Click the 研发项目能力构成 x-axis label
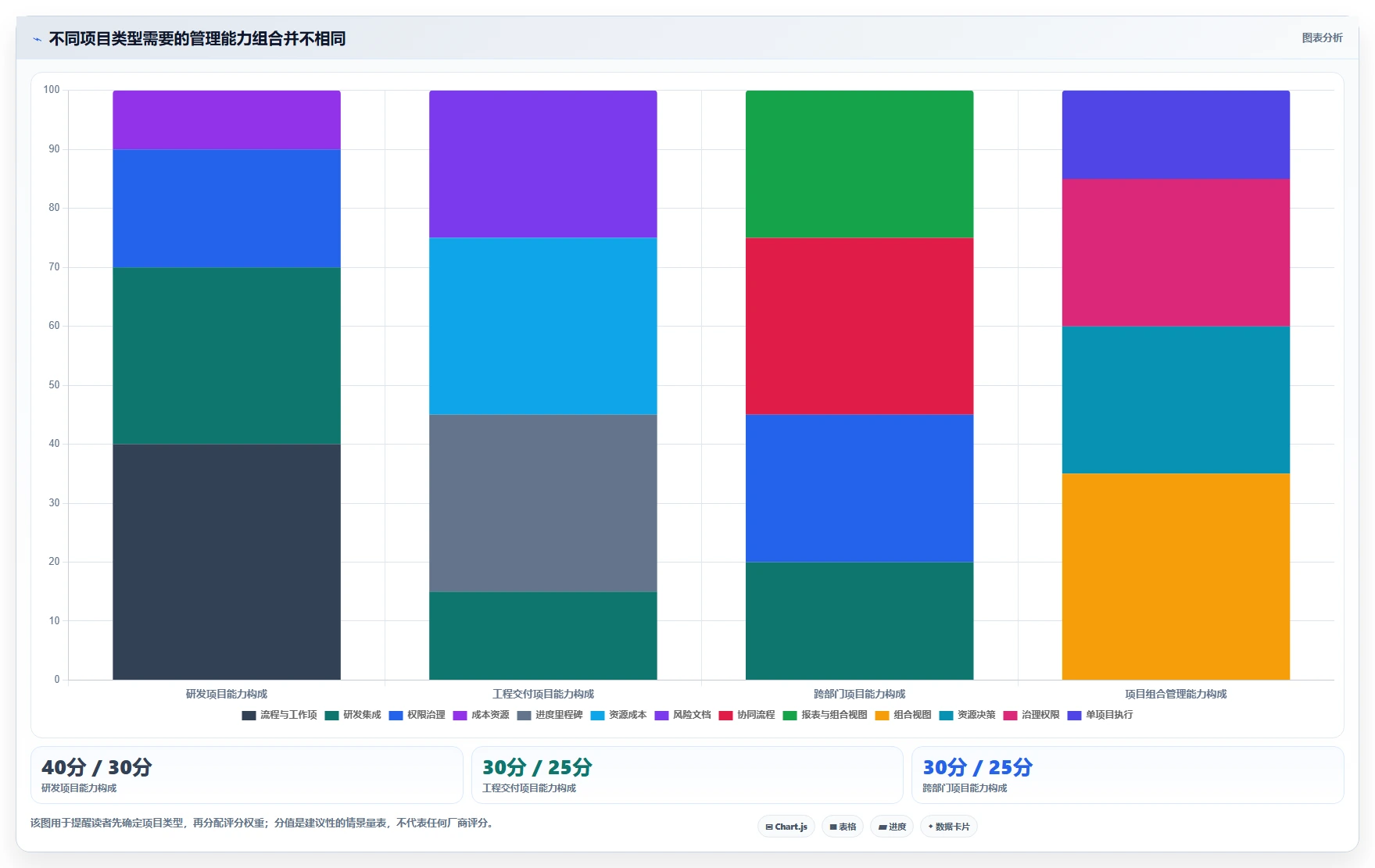Screen dimensions: 1375x868 [227, 694]
